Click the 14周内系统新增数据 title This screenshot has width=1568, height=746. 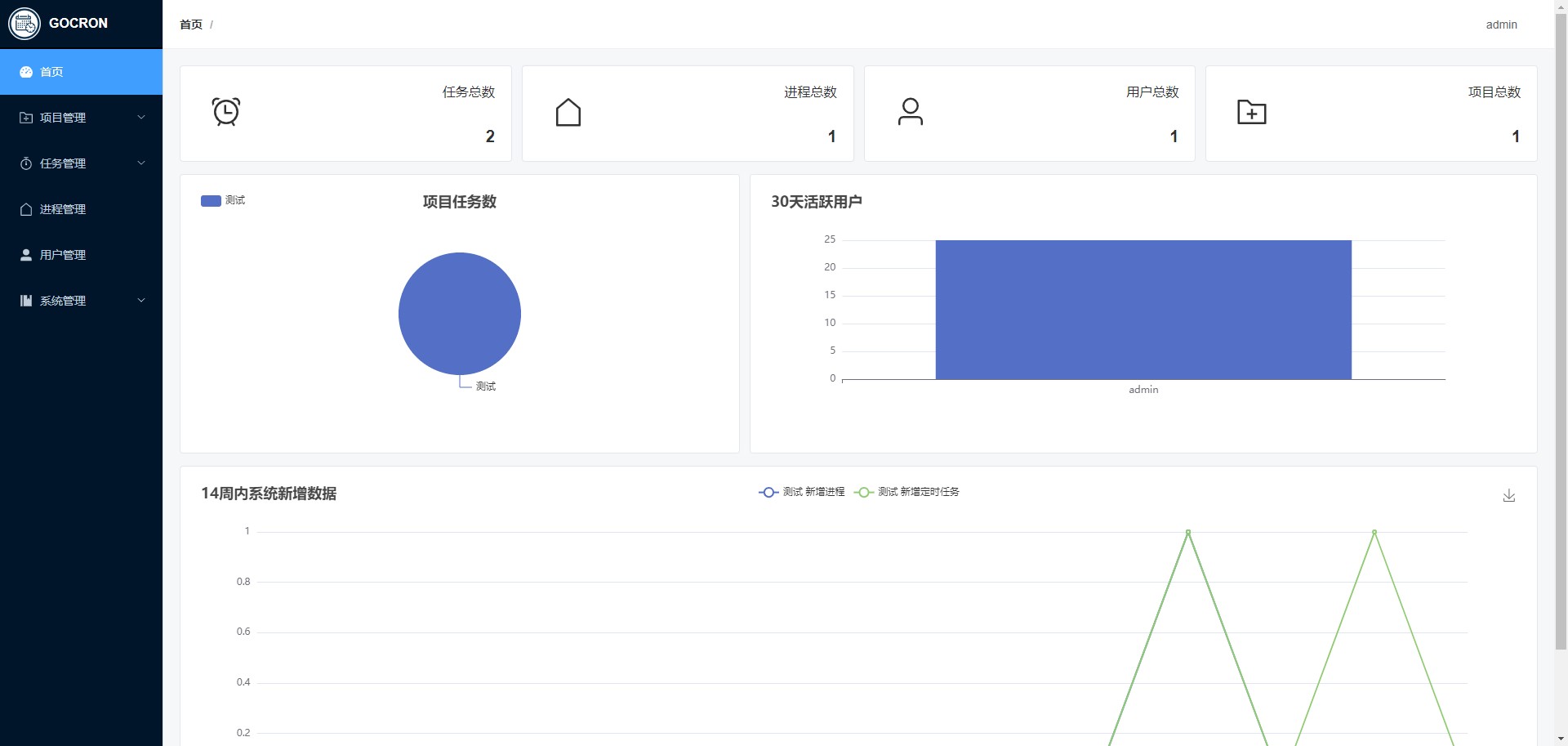click(269, 494)
